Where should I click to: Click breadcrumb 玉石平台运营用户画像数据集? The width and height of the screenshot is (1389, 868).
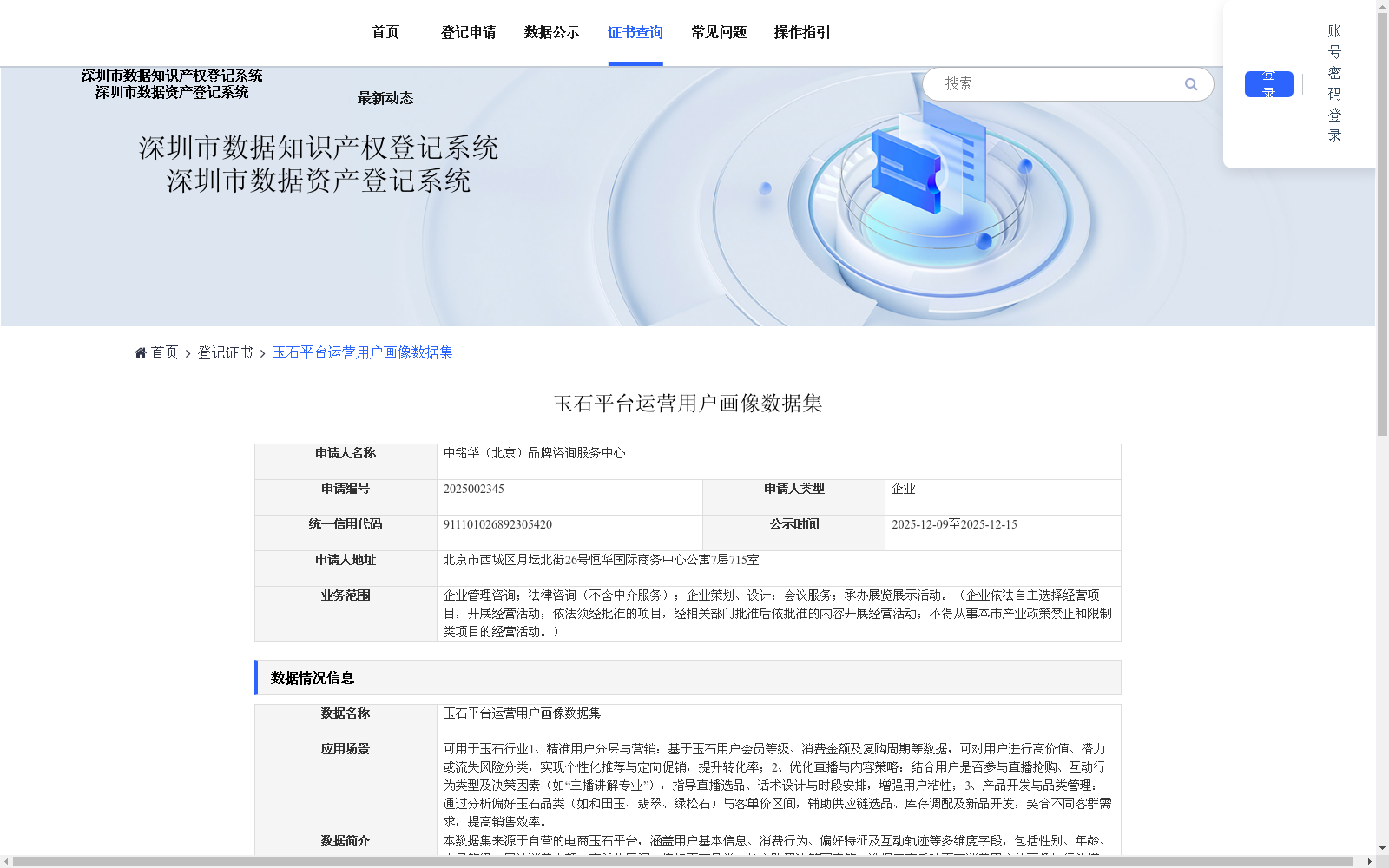pos(362,352)
